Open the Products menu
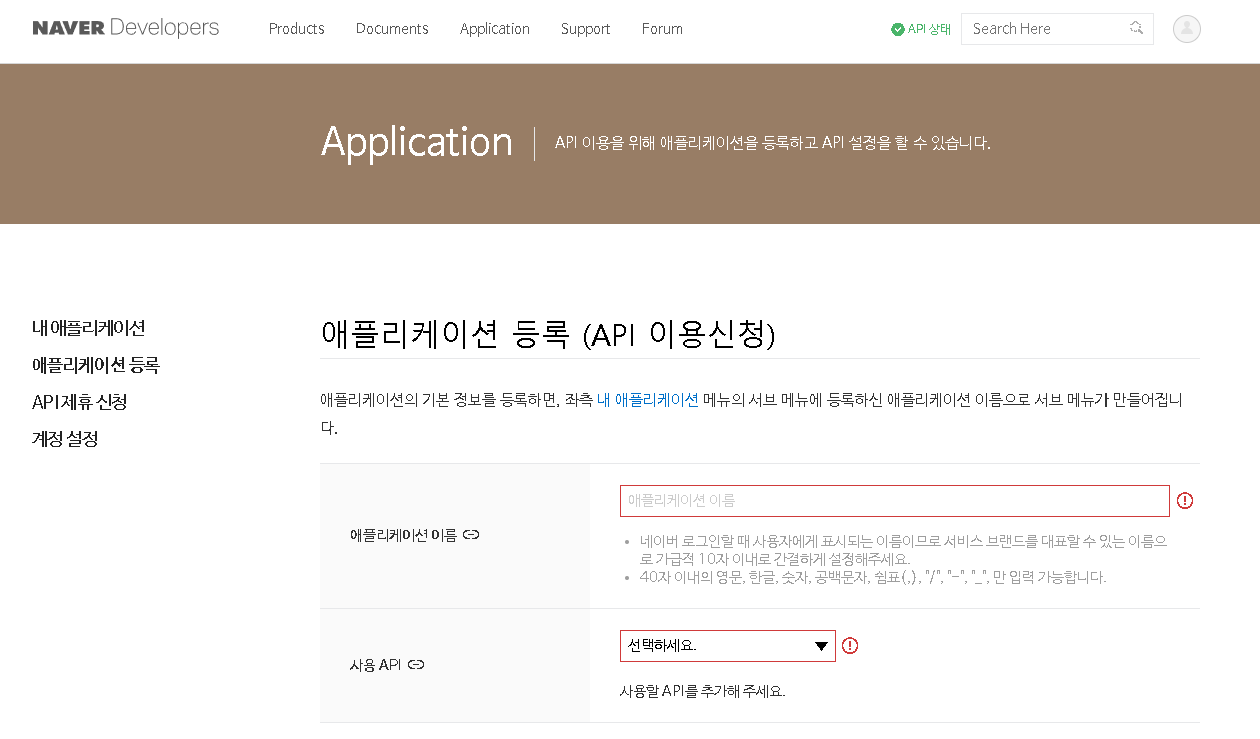The image size is (1260, 739). (x=296, y=29)
